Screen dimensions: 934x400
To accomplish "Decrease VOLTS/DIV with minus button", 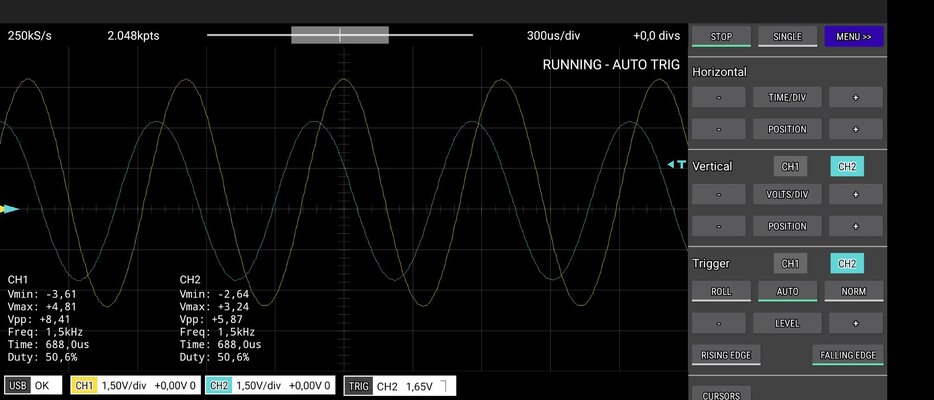I will (x=718, y=194).
